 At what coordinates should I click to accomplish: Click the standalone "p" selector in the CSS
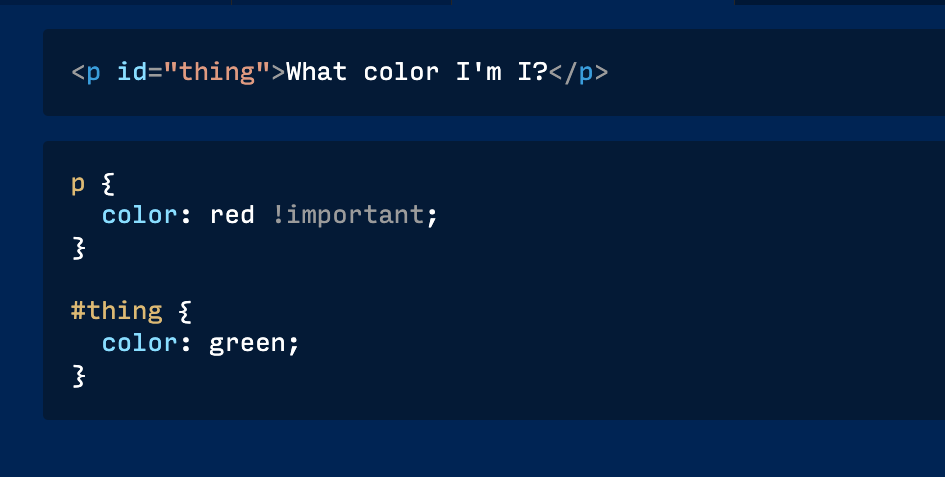(x=78, y=185)
